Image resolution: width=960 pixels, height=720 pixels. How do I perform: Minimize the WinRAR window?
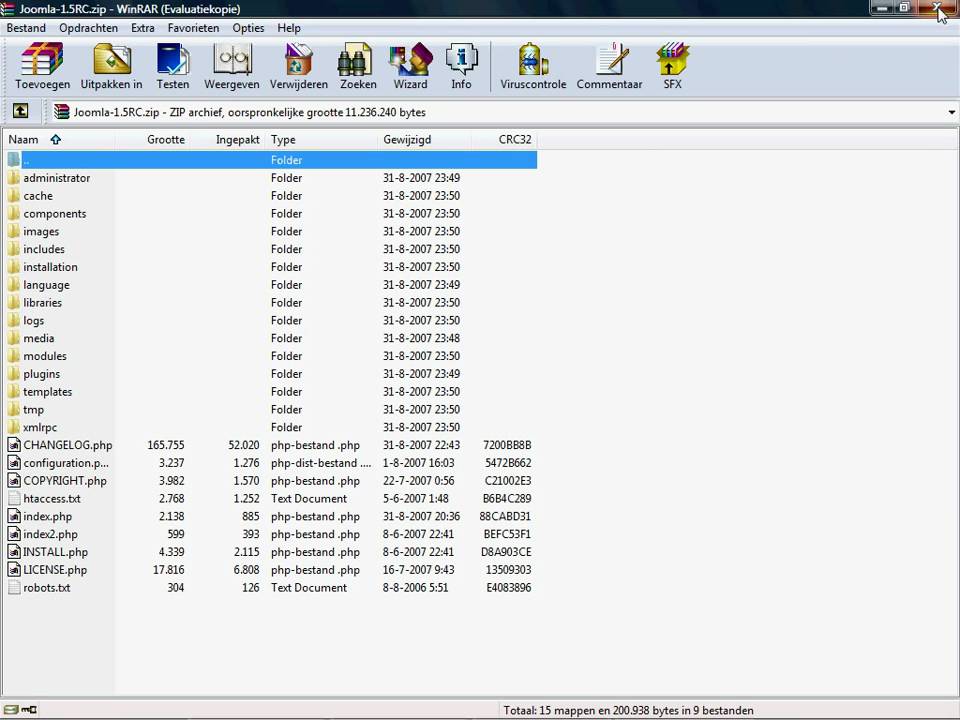(882, 7)
